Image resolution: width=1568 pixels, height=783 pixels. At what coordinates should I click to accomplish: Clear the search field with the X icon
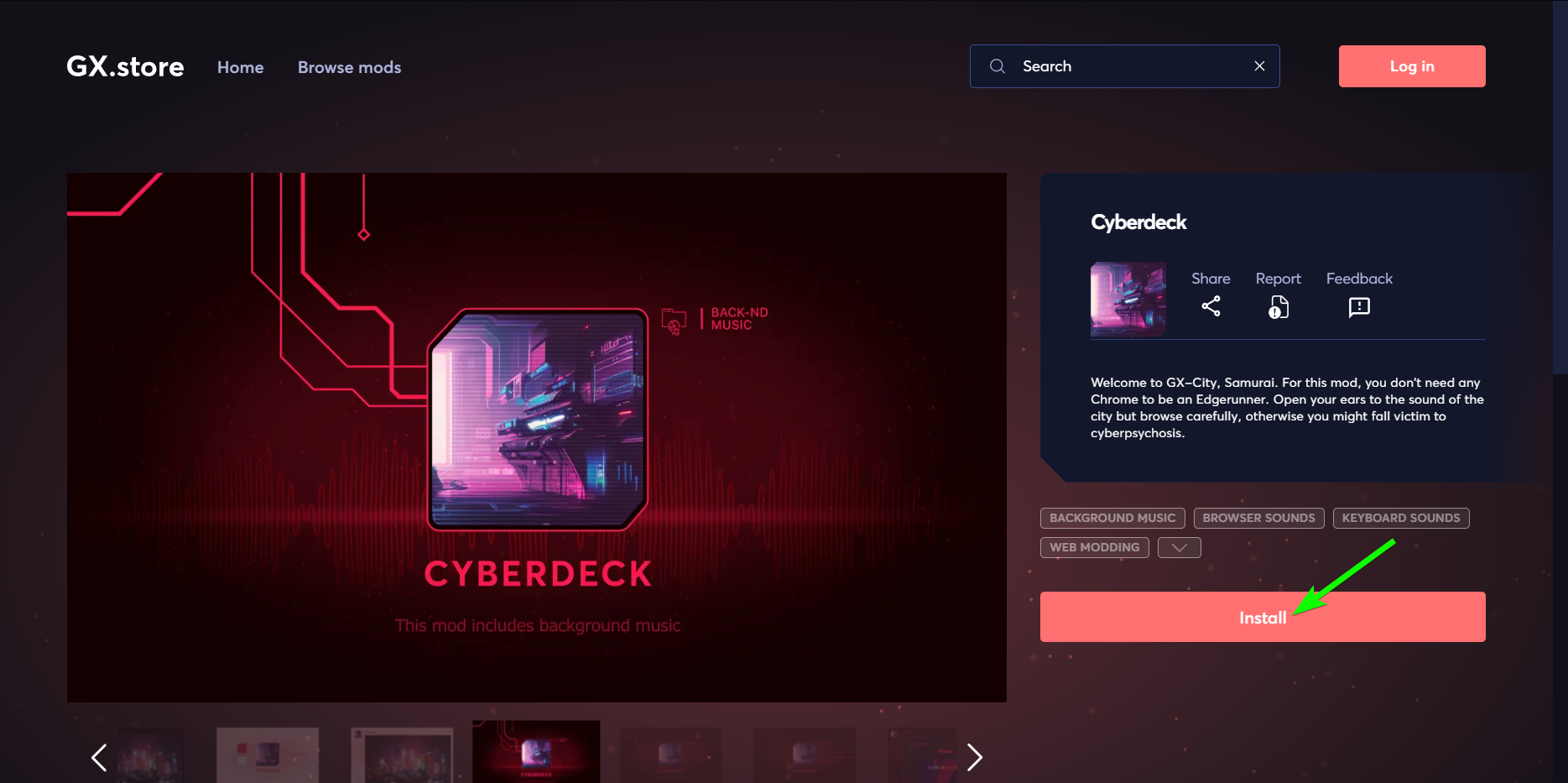(1259, 66)
